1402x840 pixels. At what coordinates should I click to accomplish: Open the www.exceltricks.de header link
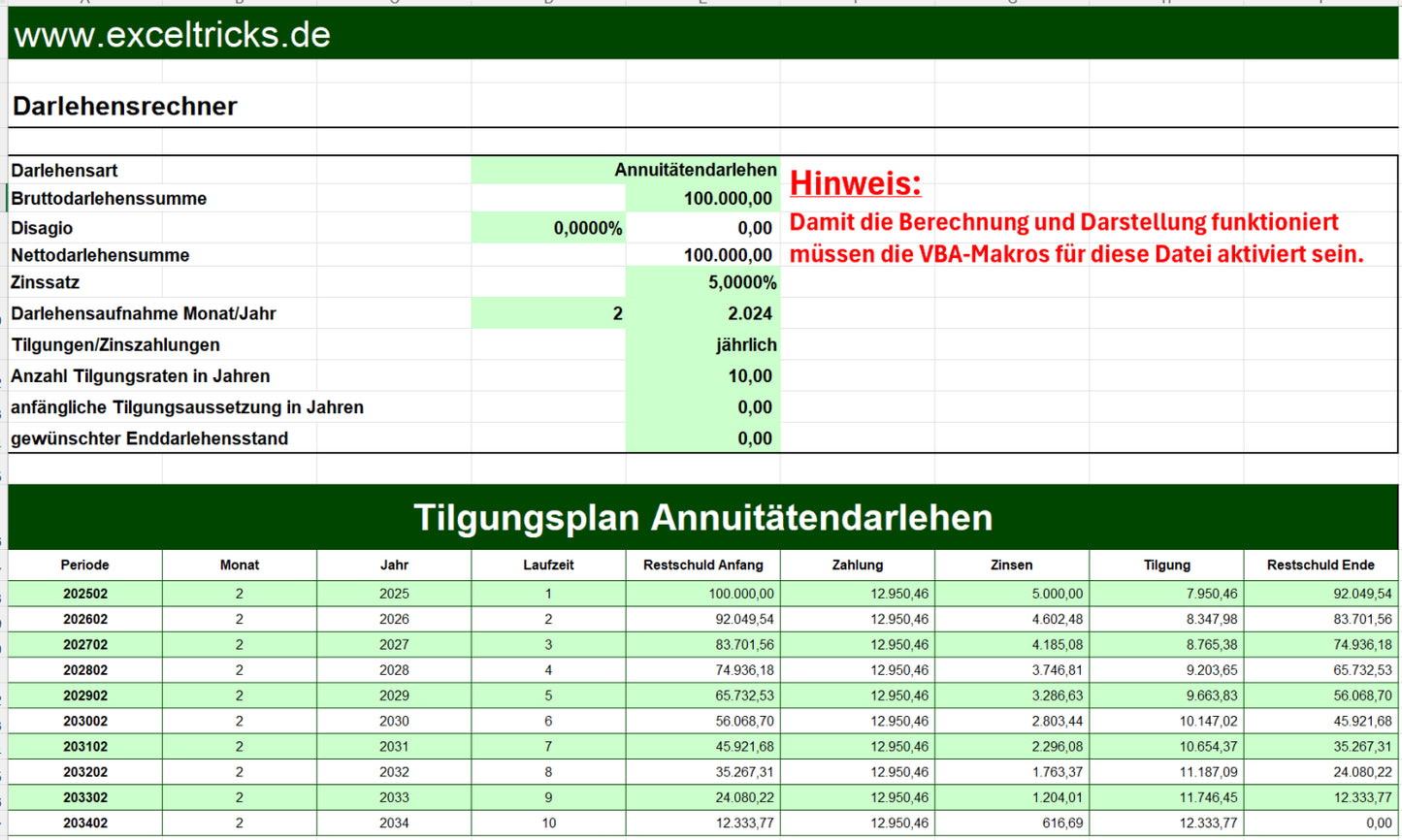click(173, 35)
